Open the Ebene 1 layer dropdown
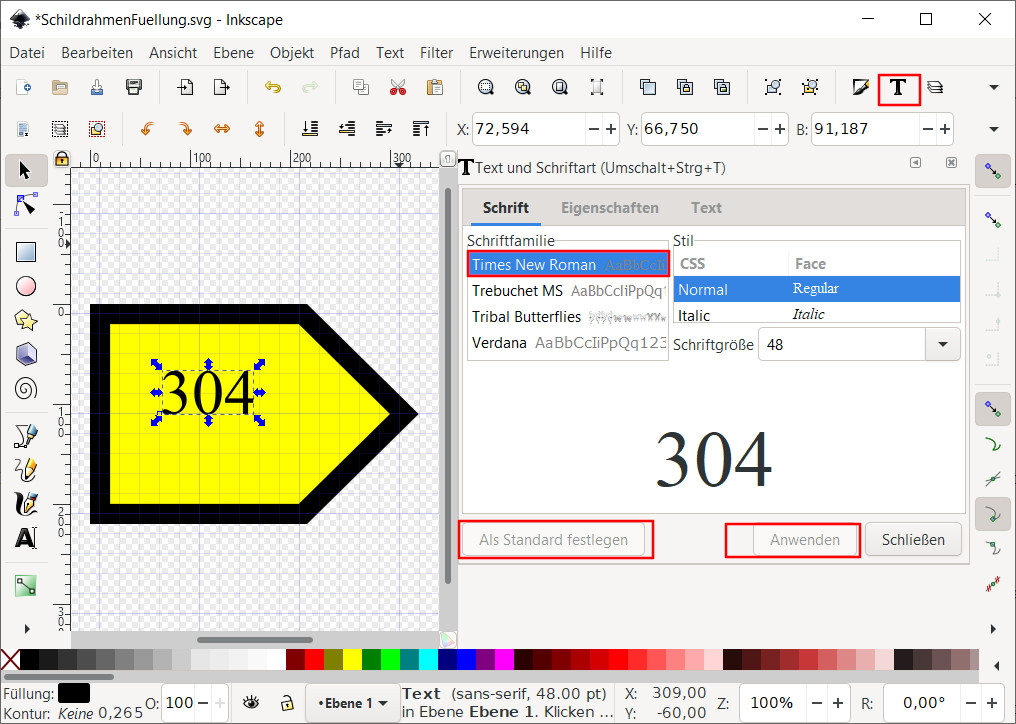The height and width of the screenshot is (724, 1016). [353, 703]
